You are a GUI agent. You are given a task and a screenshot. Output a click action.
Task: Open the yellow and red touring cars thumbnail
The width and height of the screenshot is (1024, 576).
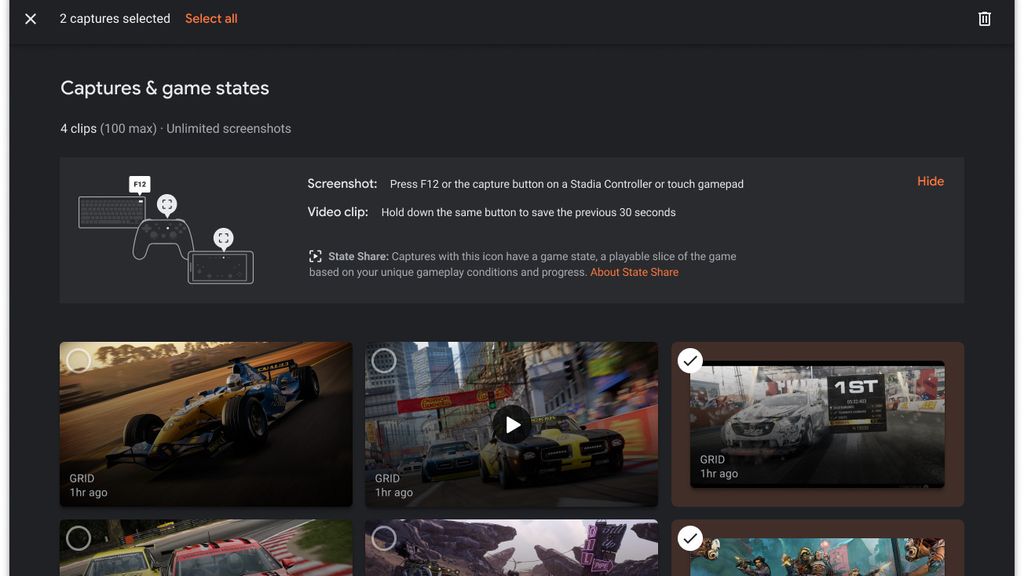coord(206,548)
